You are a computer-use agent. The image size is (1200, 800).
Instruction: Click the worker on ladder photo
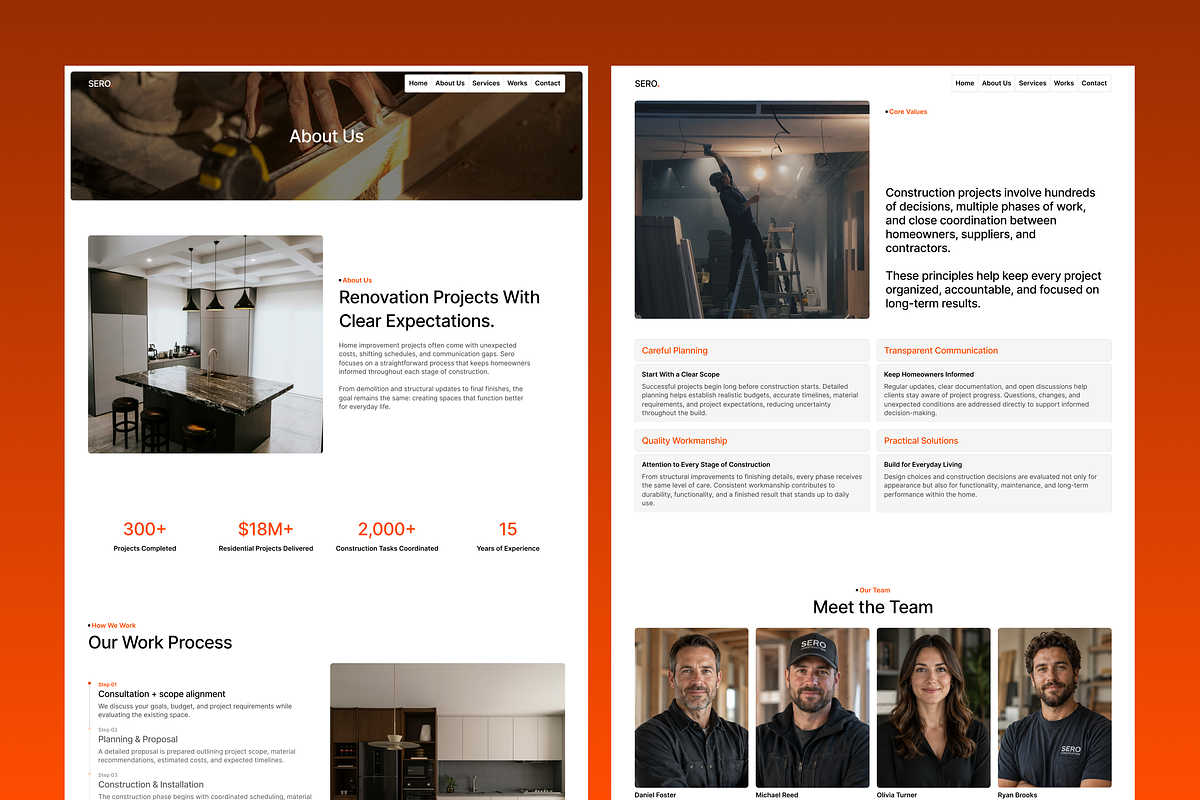click(752, 209)
